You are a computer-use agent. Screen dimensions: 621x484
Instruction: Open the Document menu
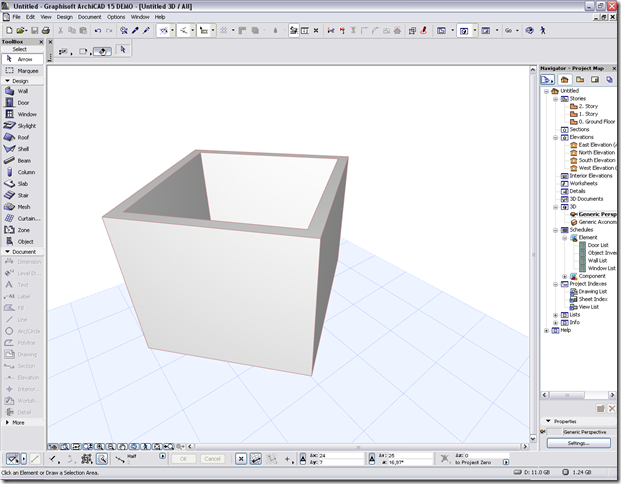coord(90,17)
